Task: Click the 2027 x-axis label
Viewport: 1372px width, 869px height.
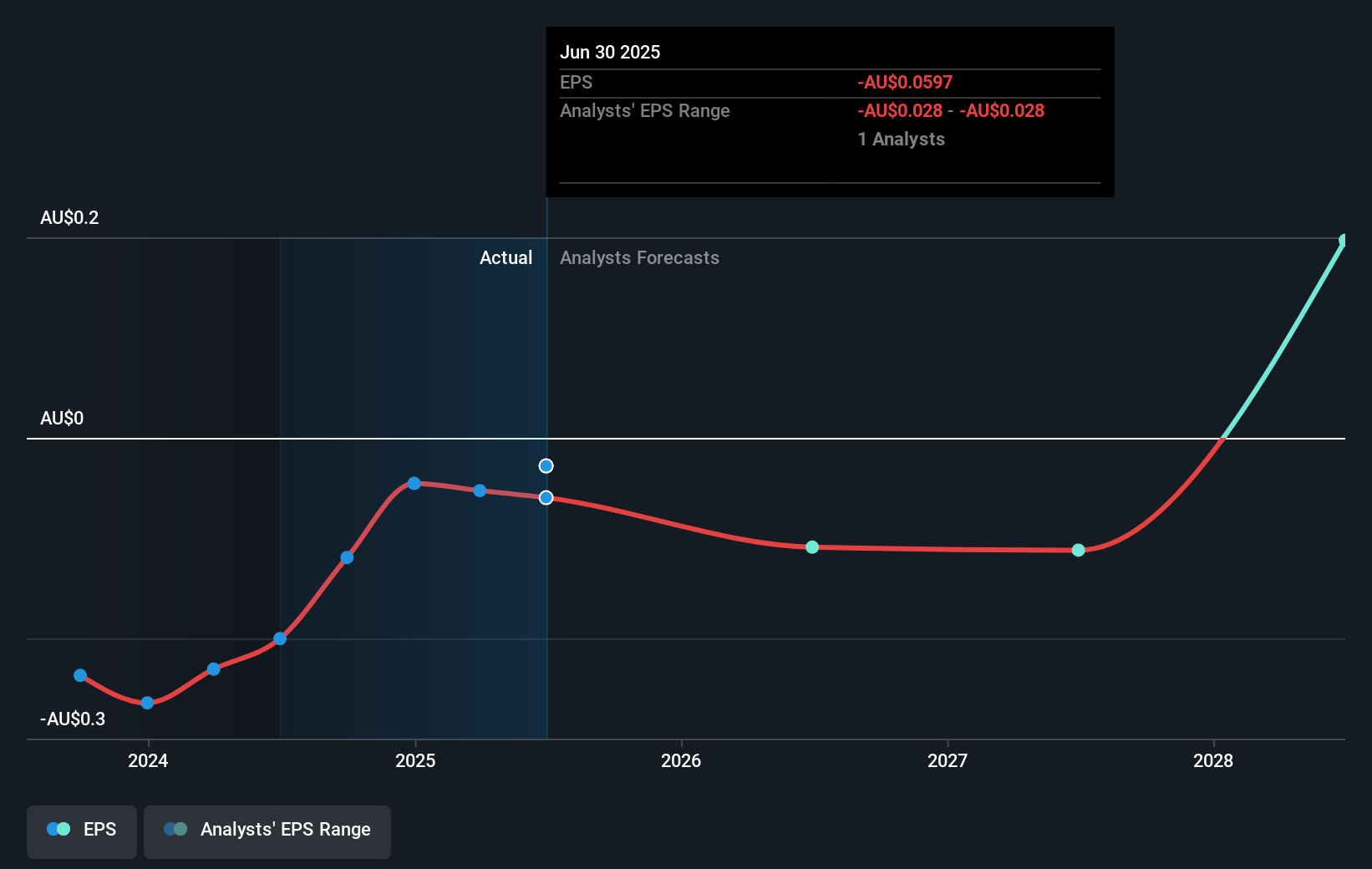Action: (948, 760)
